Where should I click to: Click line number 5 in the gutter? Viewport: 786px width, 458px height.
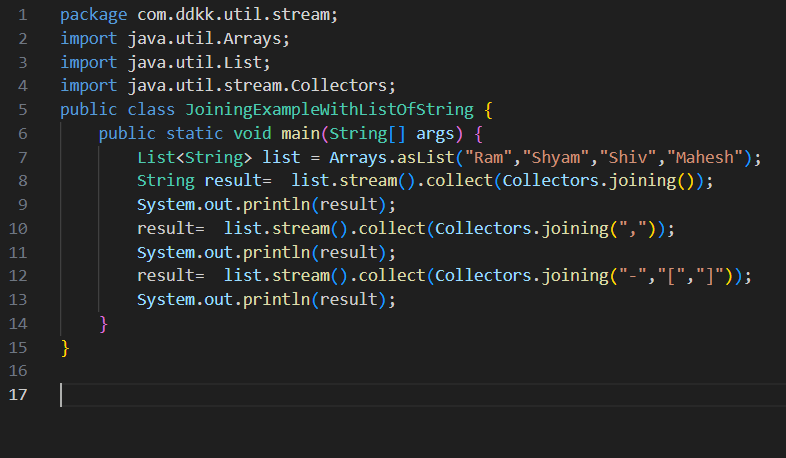[22, 109]
